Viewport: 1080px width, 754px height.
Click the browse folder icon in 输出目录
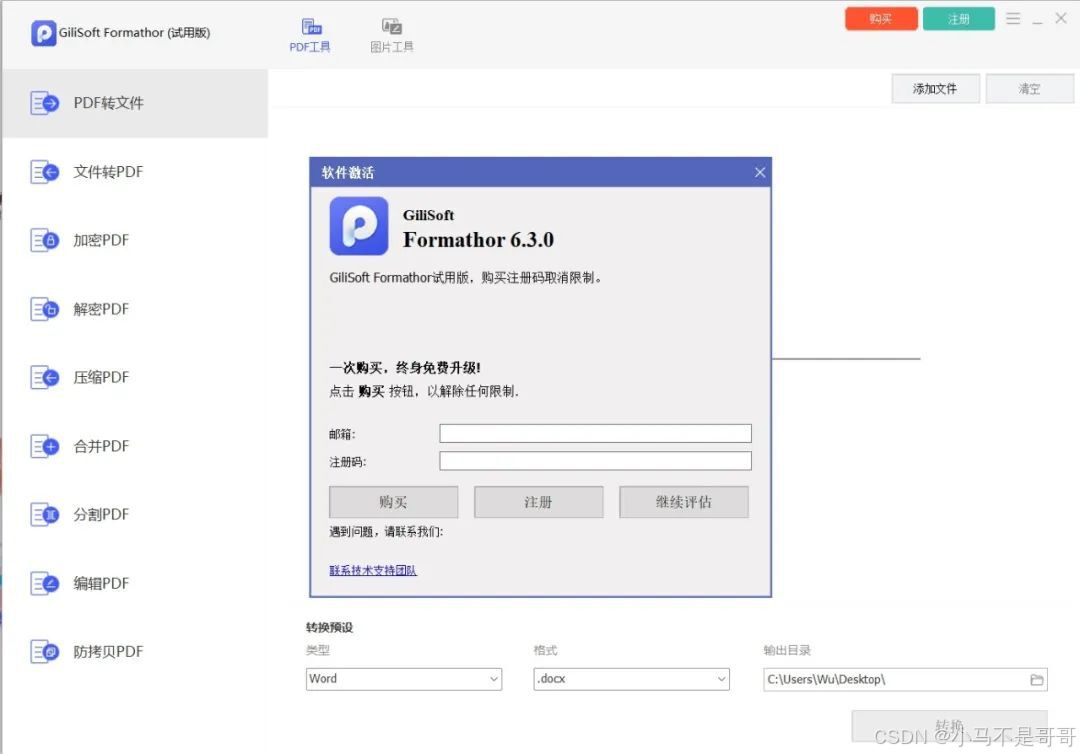click(1037, 680)
